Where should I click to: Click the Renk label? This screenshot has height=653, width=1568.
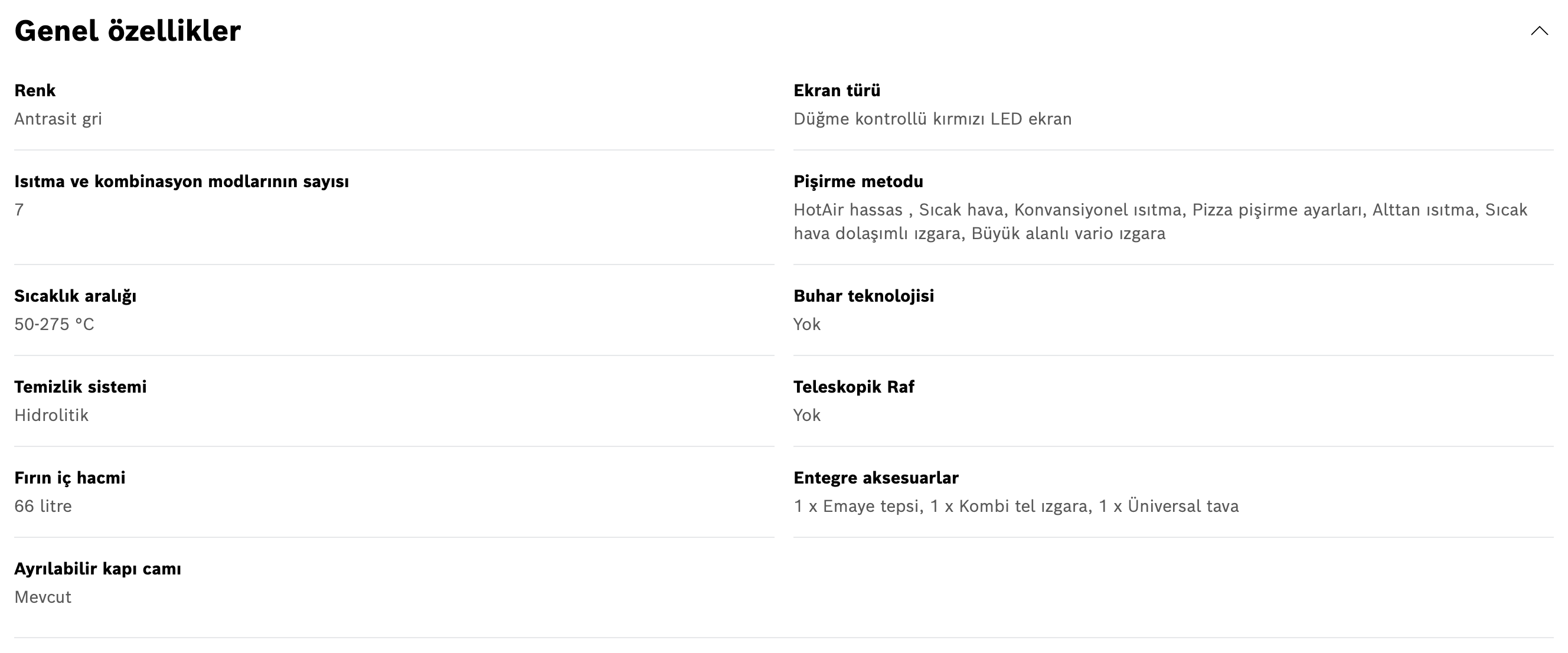coord(35,91)
